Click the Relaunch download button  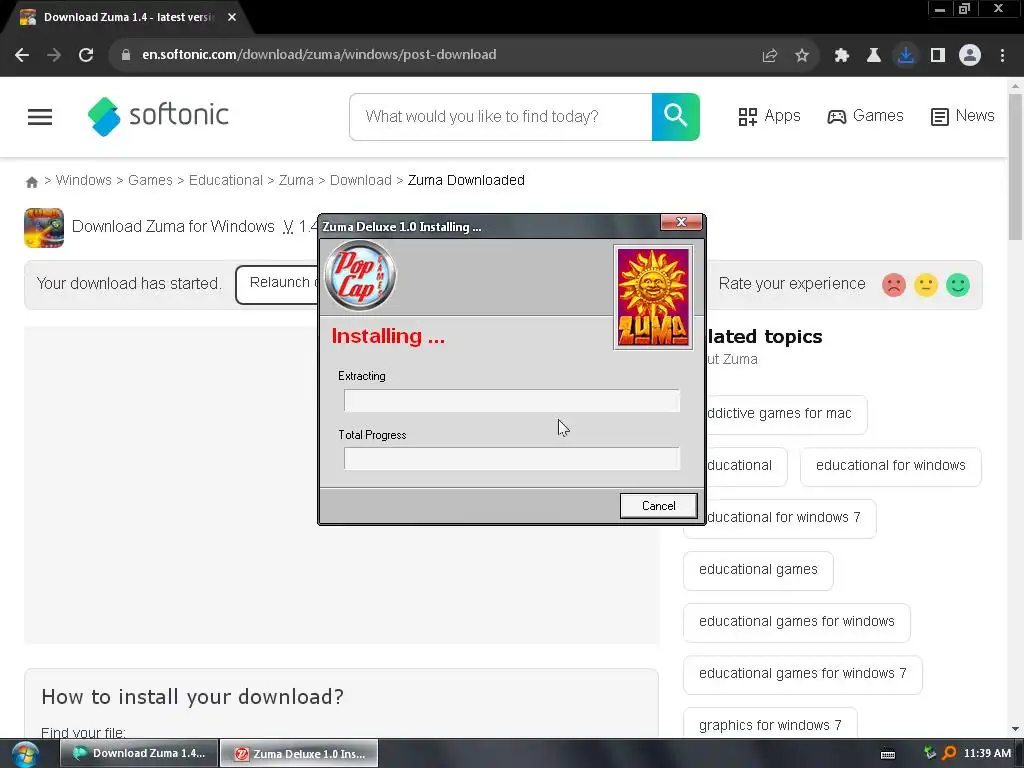278,284
